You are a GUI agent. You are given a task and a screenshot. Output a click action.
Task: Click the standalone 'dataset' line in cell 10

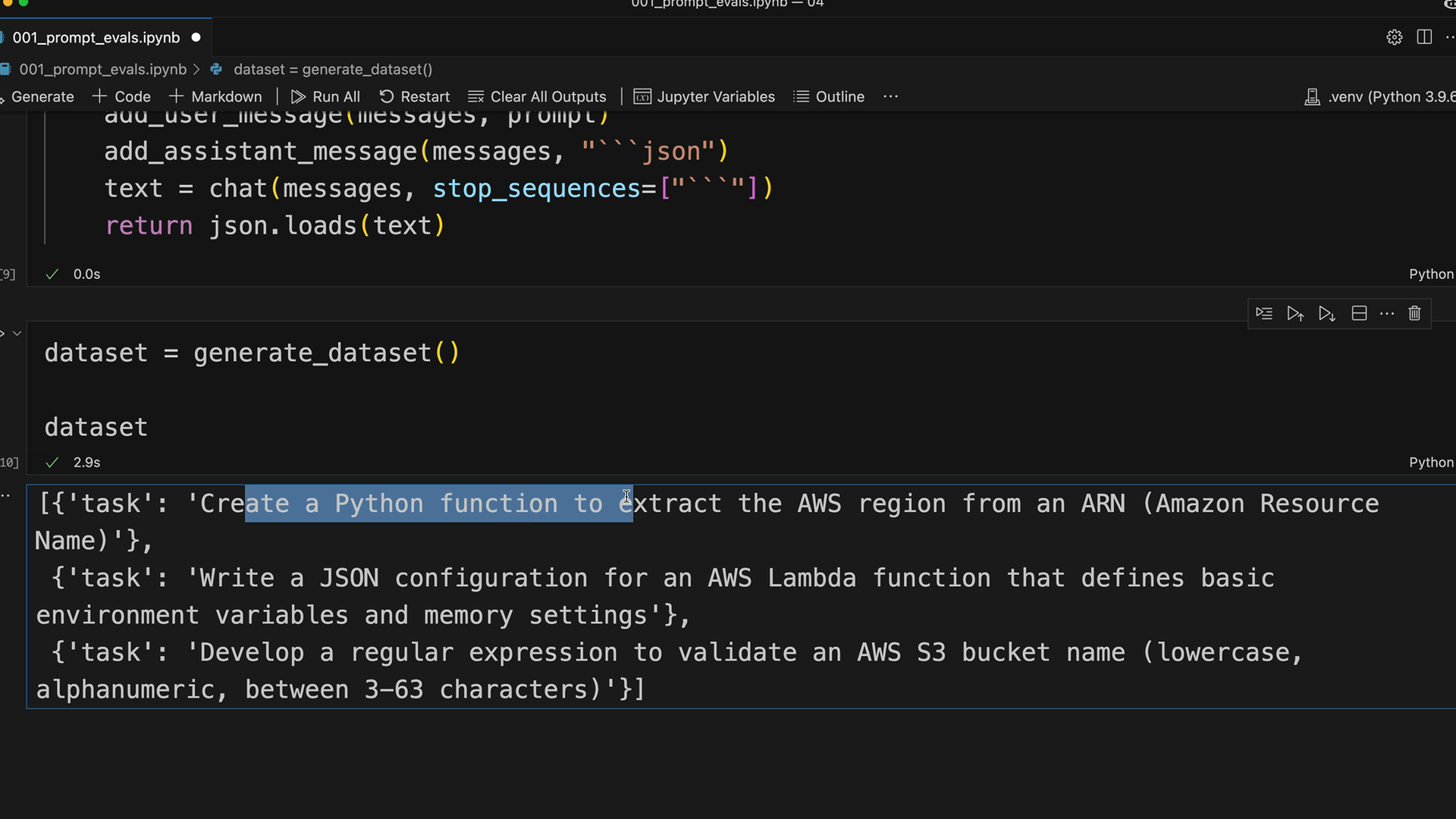pyautogui.click(x=96, y=427)
